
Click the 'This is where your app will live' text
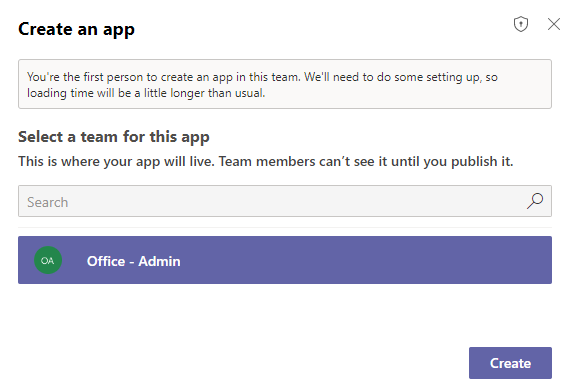pyautogui.click(x=266, y=161)
